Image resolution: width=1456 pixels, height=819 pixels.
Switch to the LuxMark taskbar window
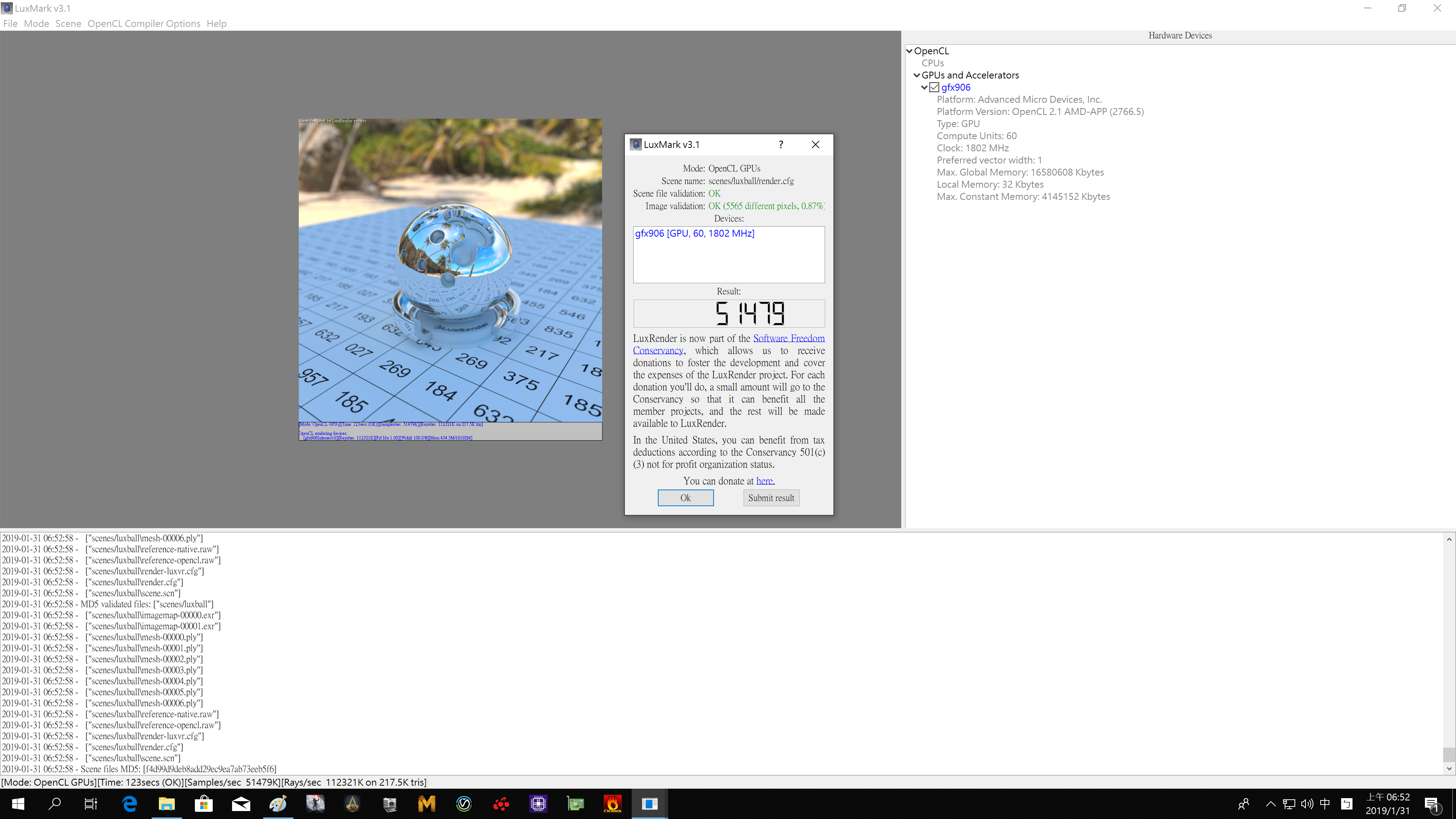coord(650,804)
